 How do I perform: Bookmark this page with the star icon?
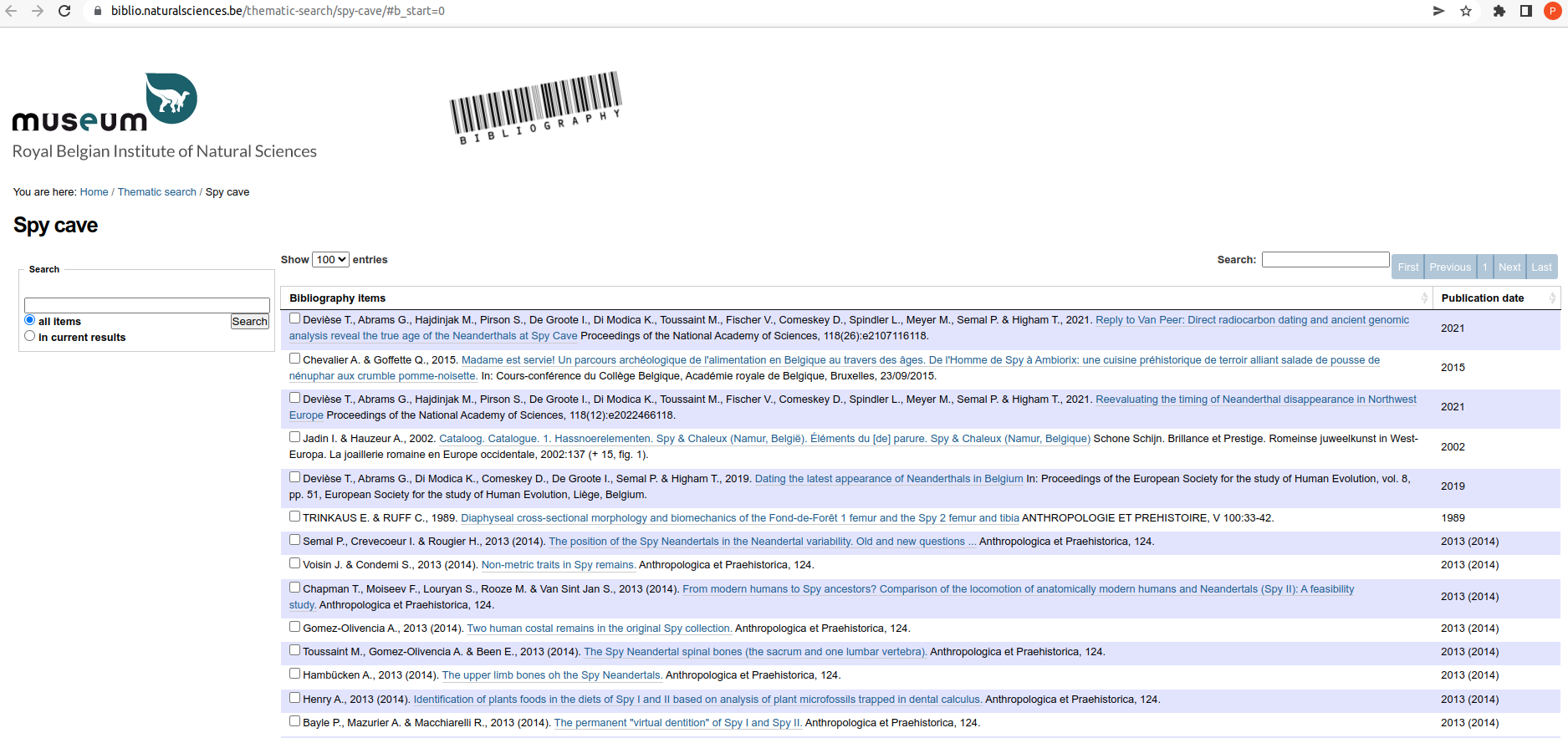point(1466,11)
